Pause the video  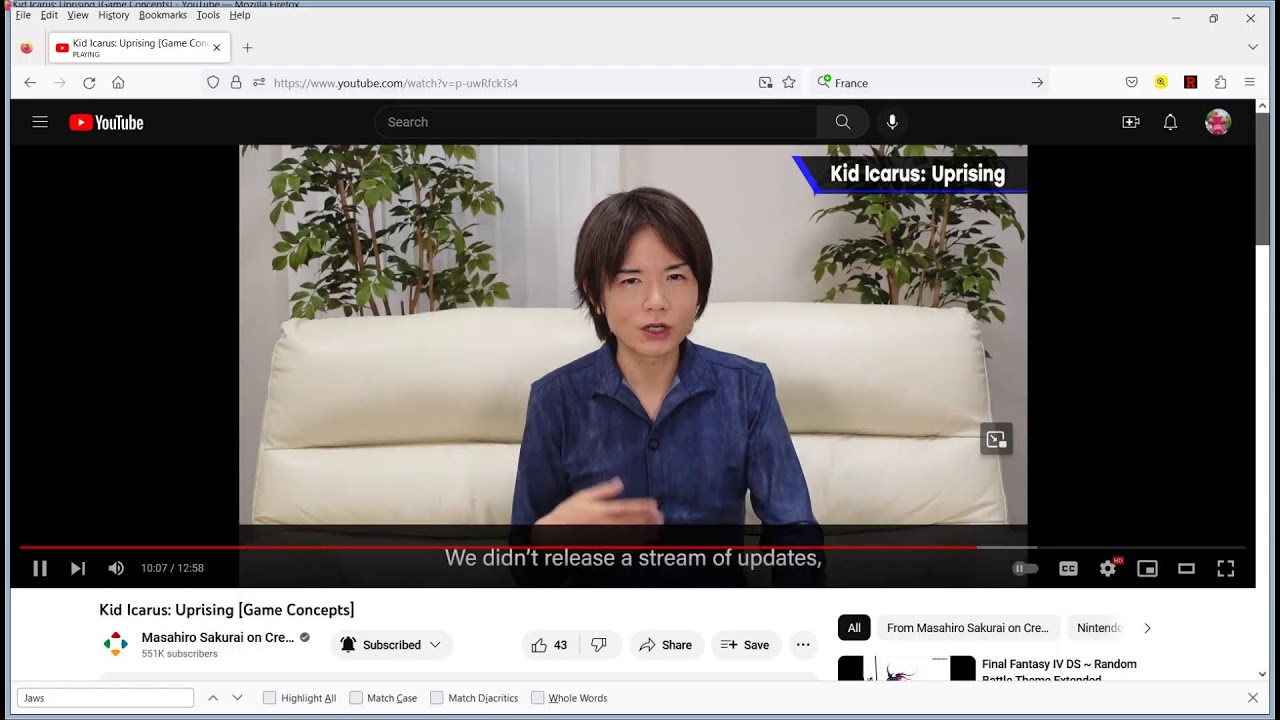pyautogui.click(x=40, y=568)
